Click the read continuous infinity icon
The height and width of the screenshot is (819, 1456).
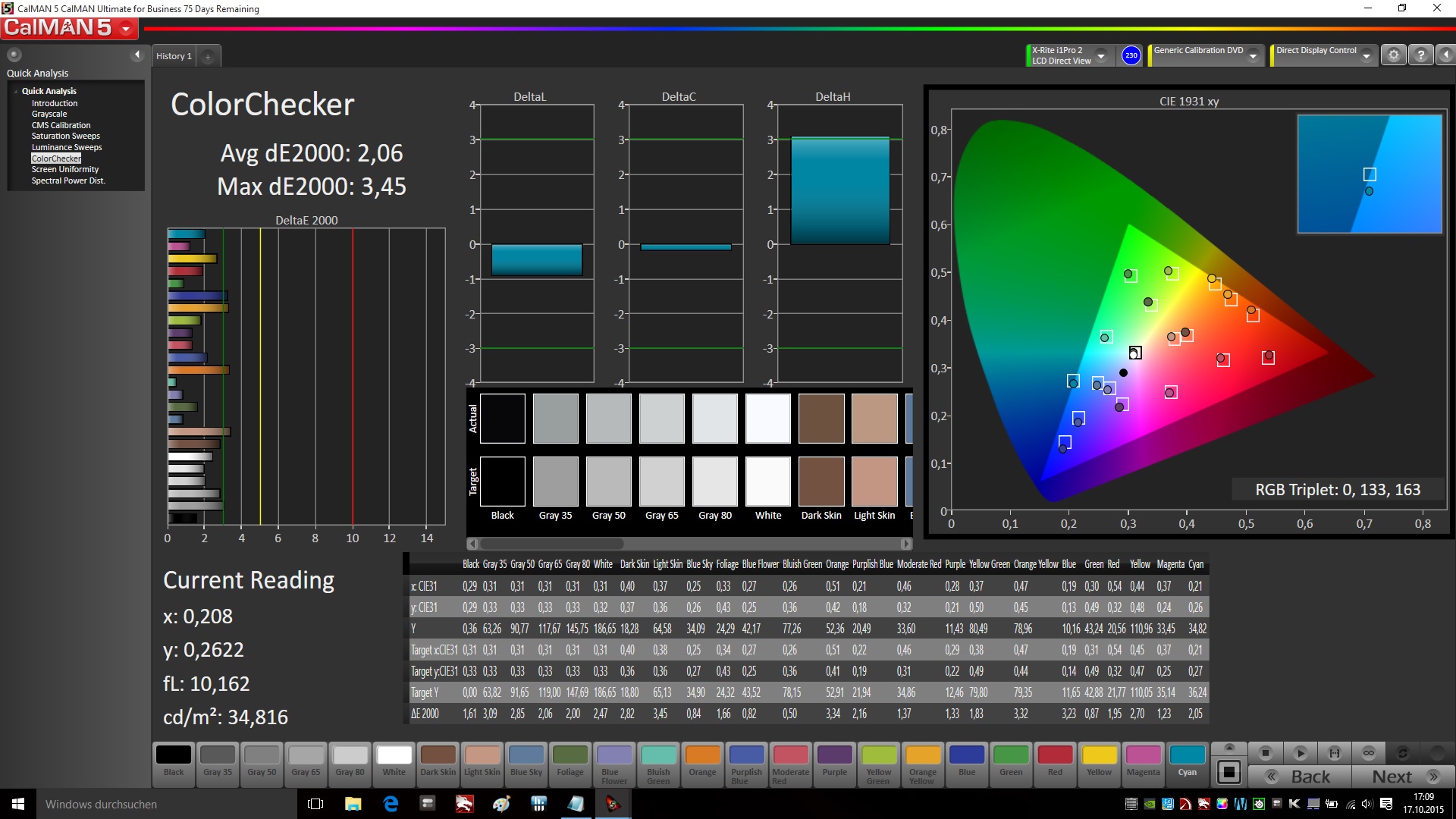[1368, 753]
